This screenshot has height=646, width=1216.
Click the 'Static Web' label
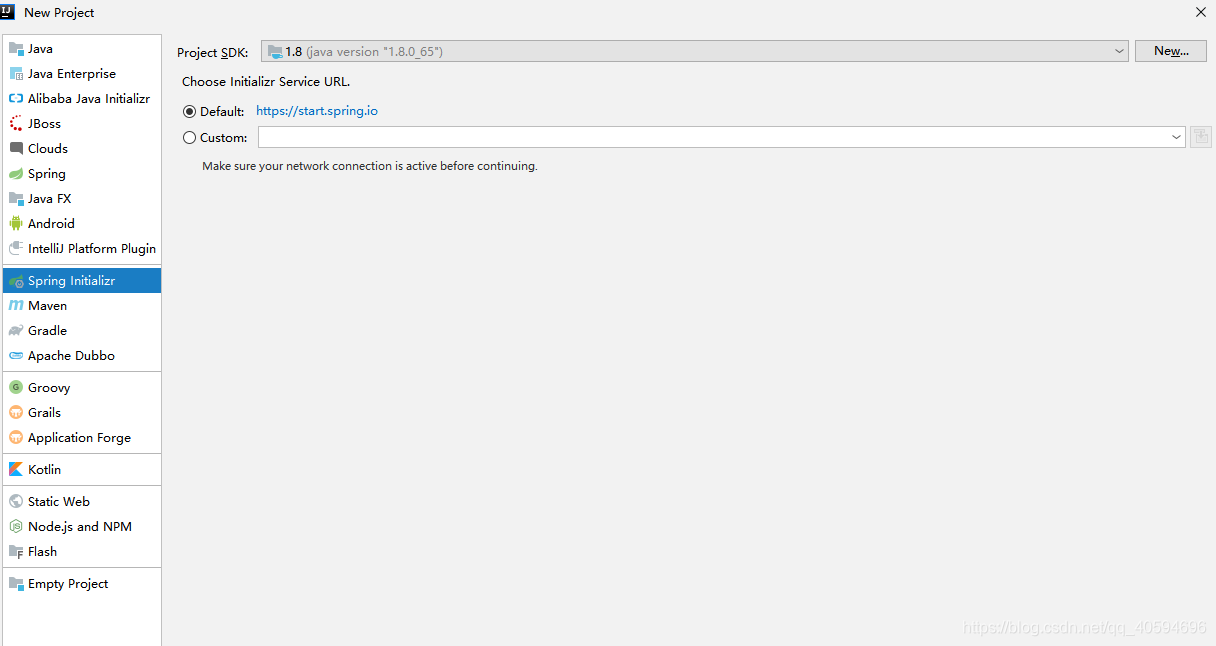tap(59, 501)
